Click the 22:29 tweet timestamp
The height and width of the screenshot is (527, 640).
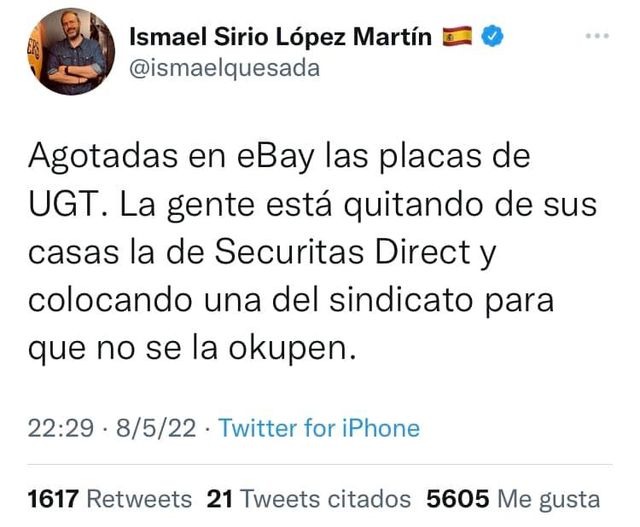[x=61, y=429]
